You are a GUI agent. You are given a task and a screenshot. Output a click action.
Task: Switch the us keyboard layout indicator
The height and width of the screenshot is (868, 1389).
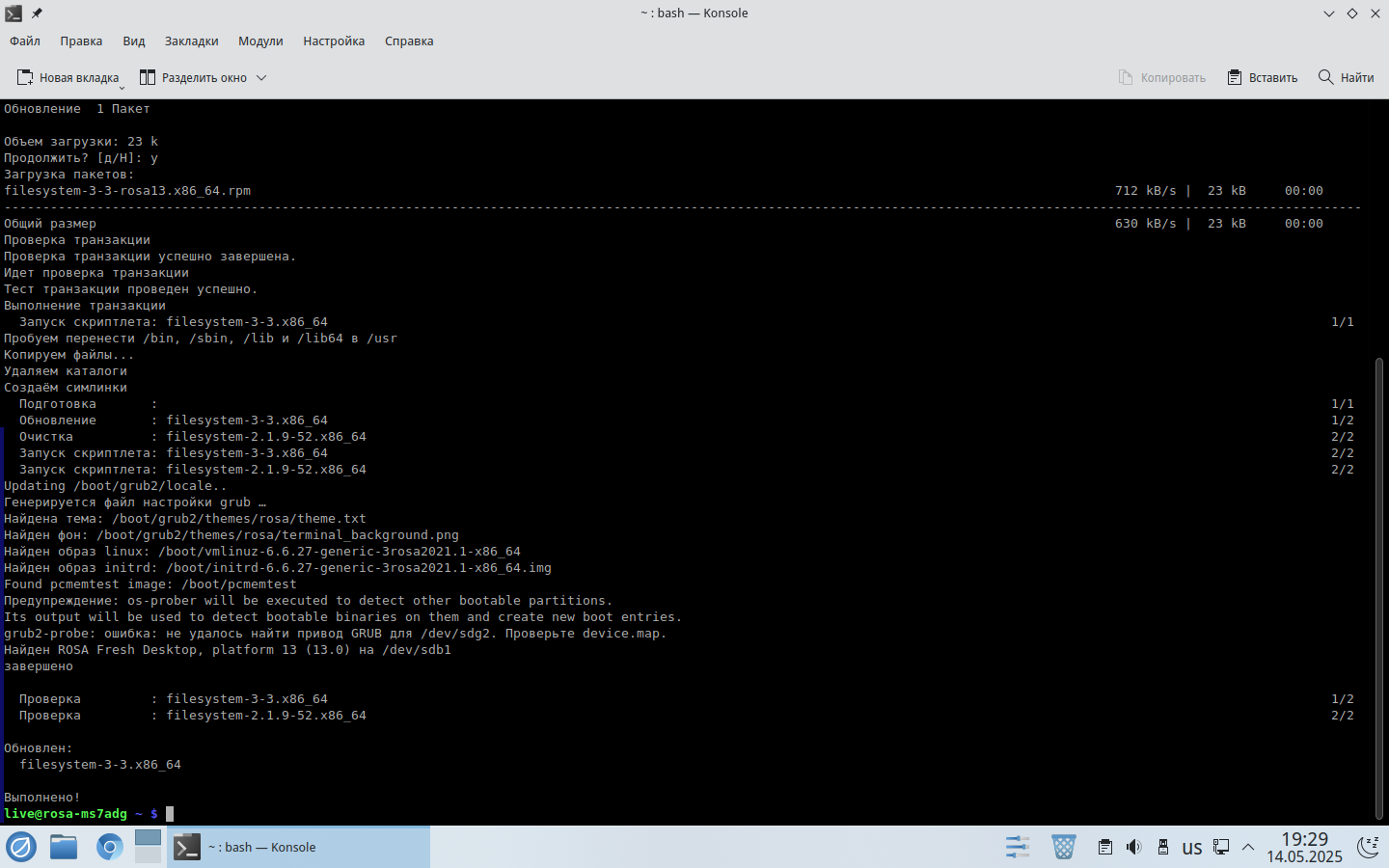(1192, 848)
